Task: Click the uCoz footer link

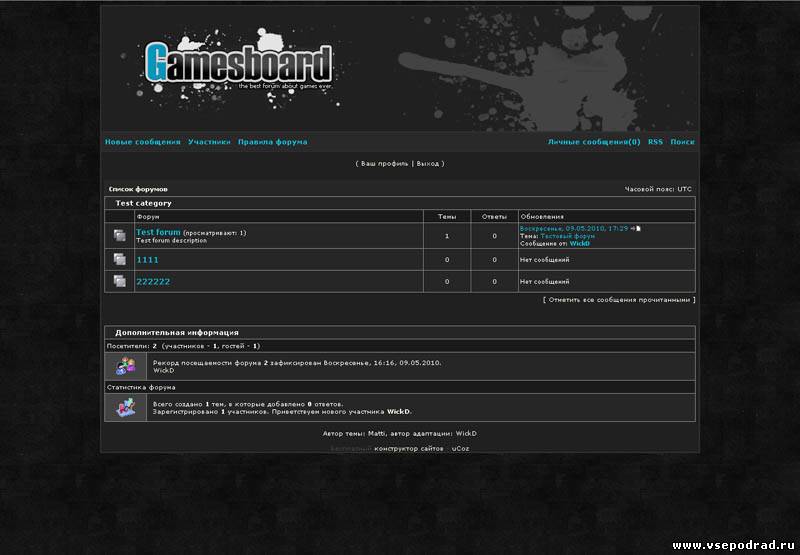Action: coord(460,448)
